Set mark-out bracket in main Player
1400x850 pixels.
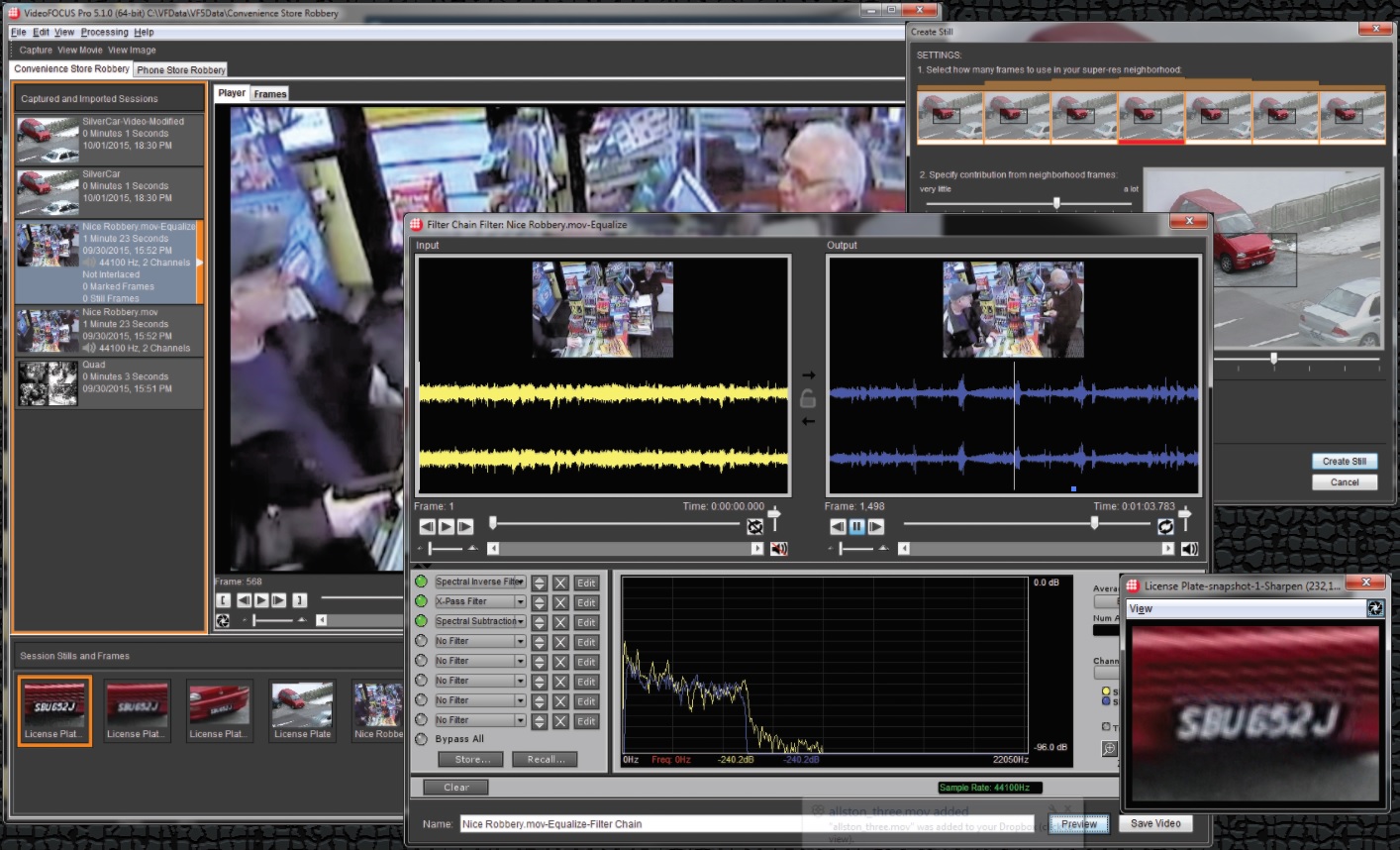pyautogui.click(x=299, y=600)
